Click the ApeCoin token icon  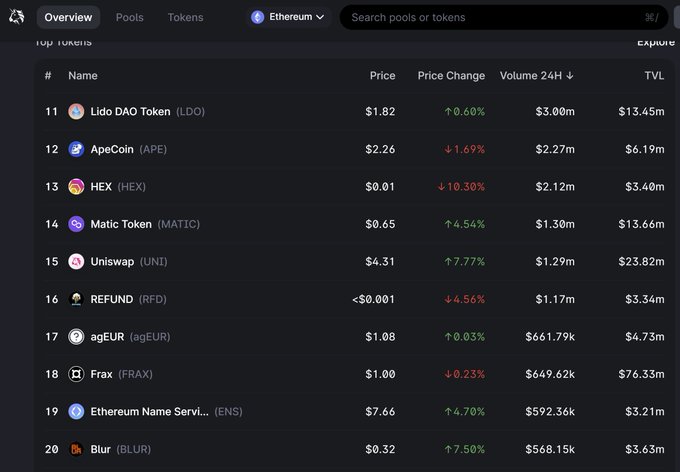76,149
